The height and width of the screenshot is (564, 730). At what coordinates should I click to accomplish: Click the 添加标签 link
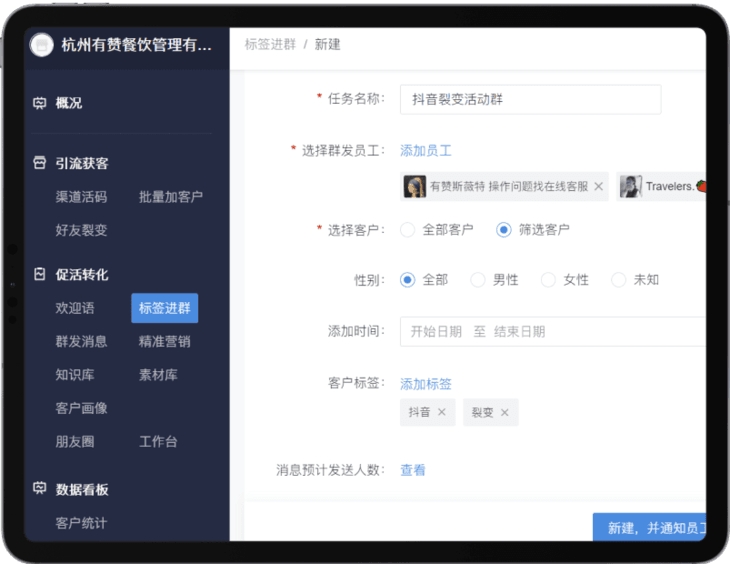(x=426, y=384)
